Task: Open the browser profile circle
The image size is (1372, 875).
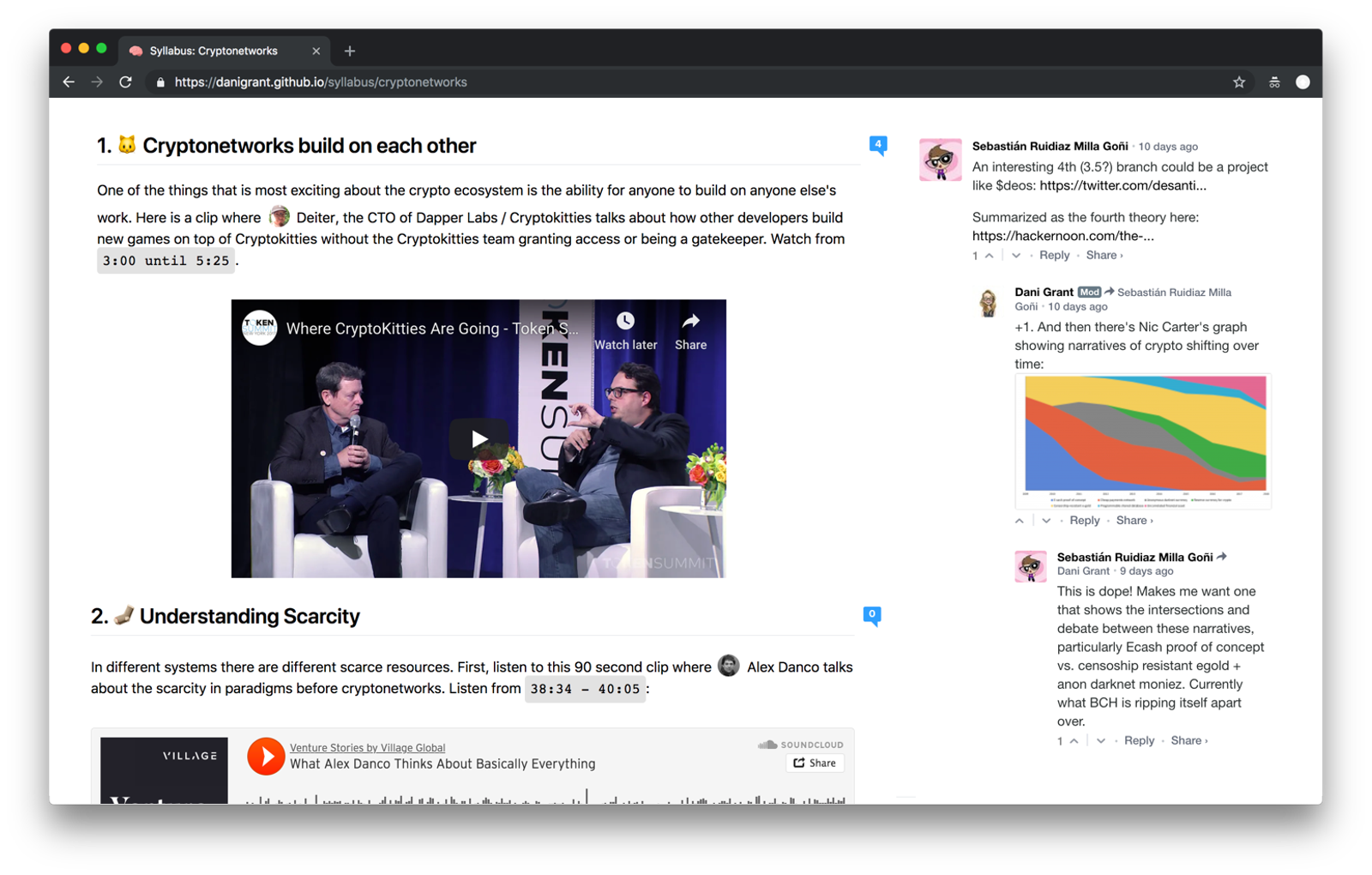Action: pyautogui.click(x=1303, y=82)
